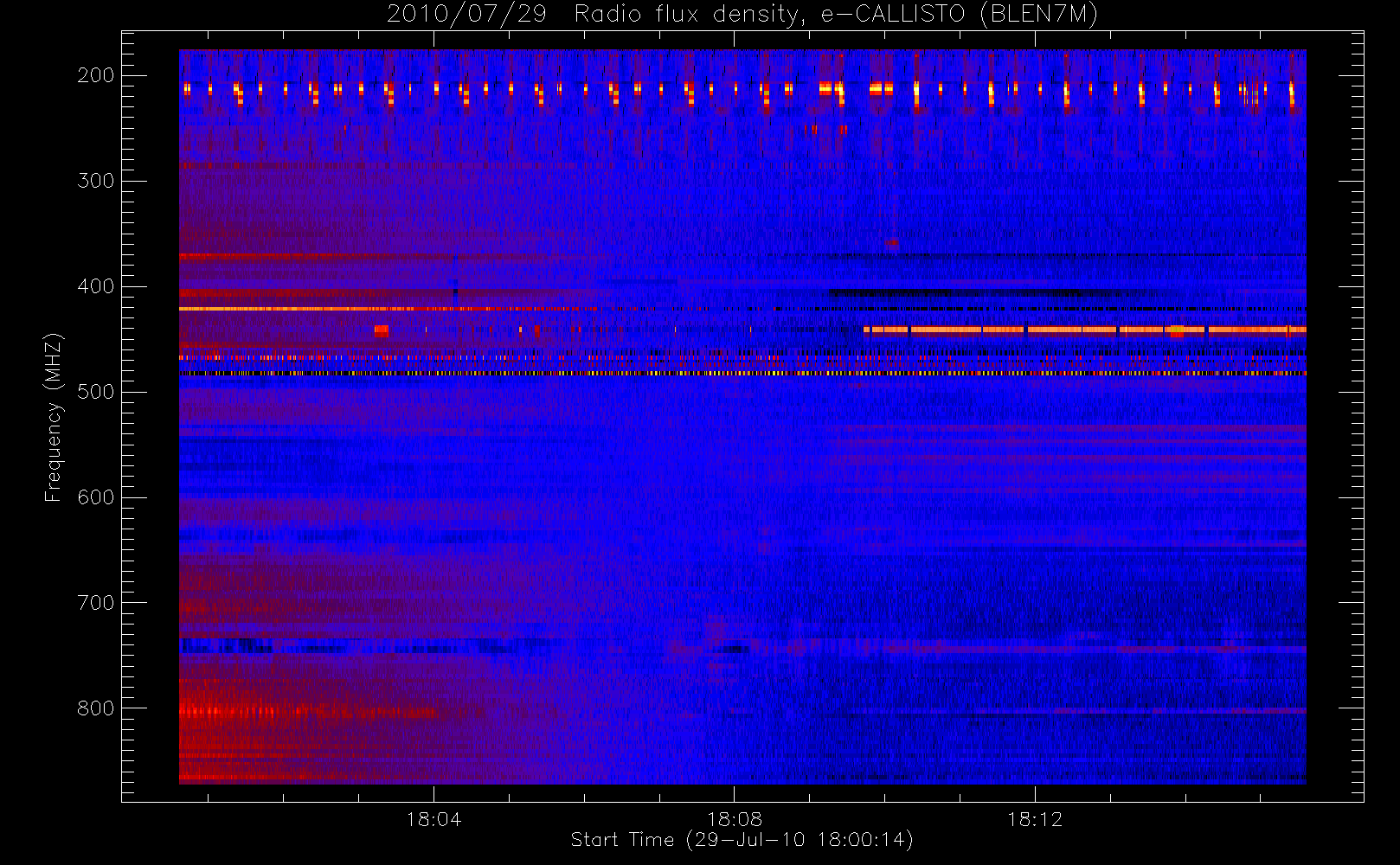1400x865 pixels.
Task: Click the "Start Time (29-Jul-10 18:00:14)" axis label
Action: click(742, 840)
